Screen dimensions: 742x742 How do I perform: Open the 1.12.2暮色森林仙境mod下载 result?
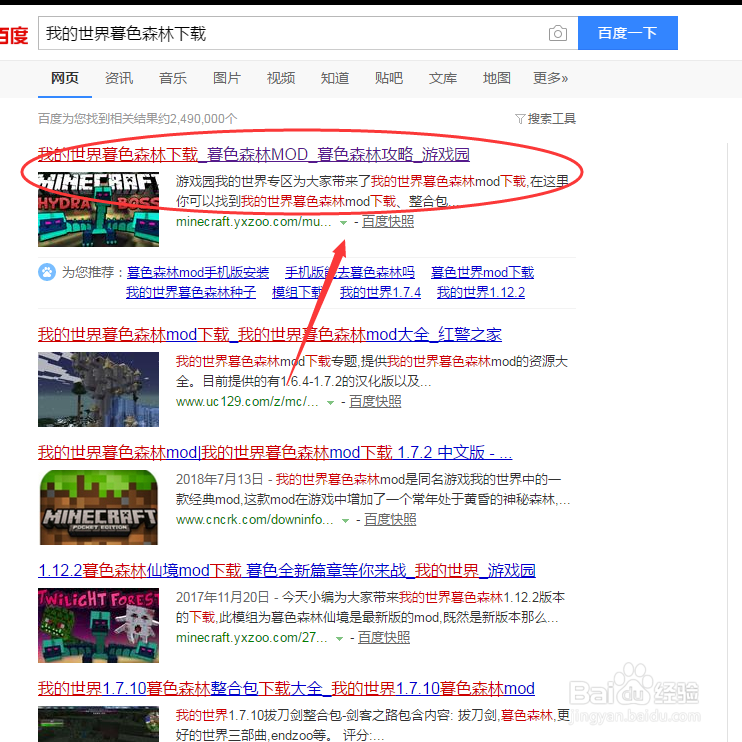click(287, 570)
